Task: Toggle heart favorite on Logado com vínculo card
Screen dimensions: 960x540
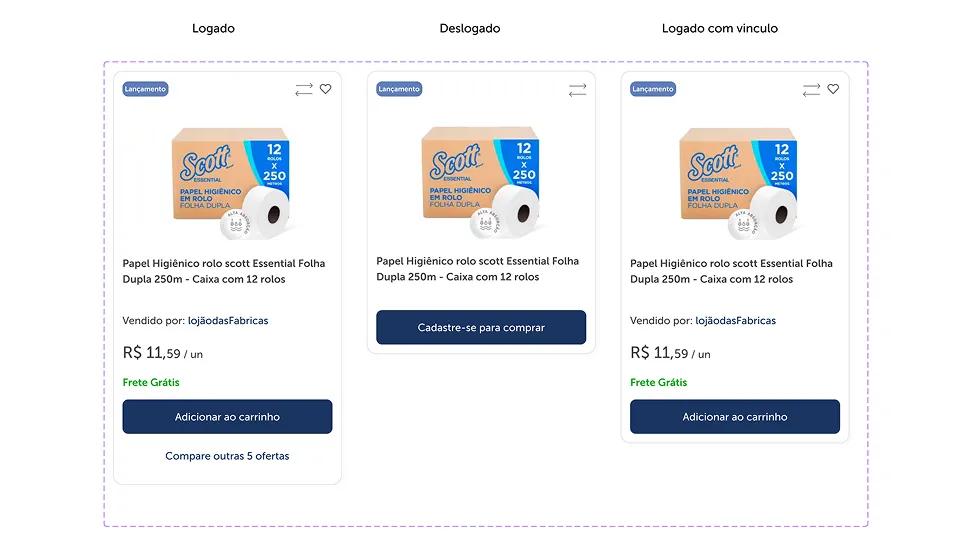Action: (x=833, y=89)
